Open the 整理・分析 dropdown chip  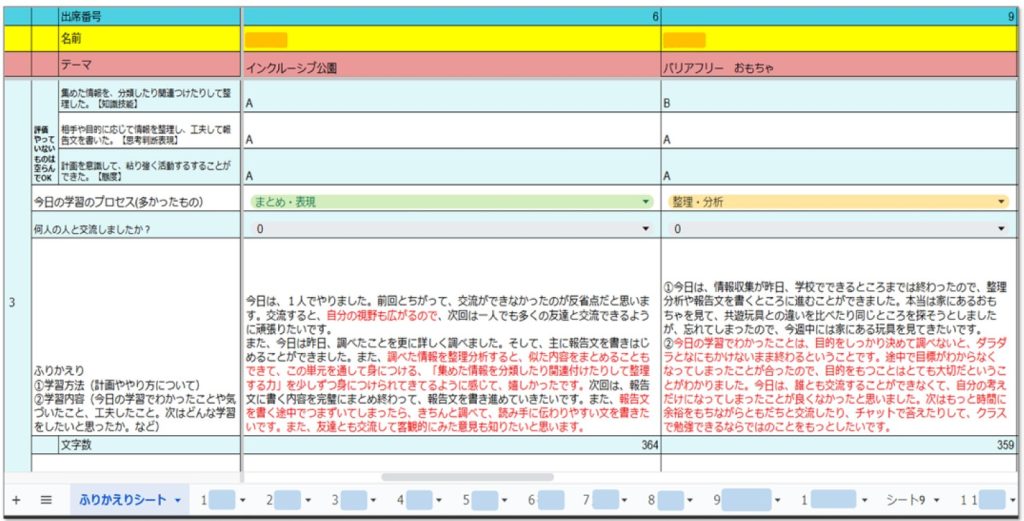1002,202
